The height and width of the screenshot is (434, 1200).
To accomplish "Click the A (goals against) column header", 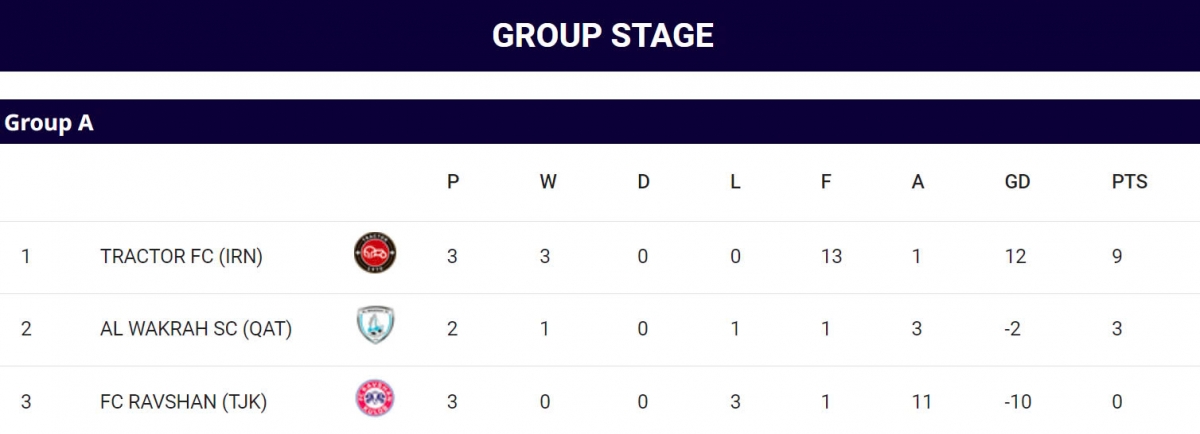I will coord(918,182).
